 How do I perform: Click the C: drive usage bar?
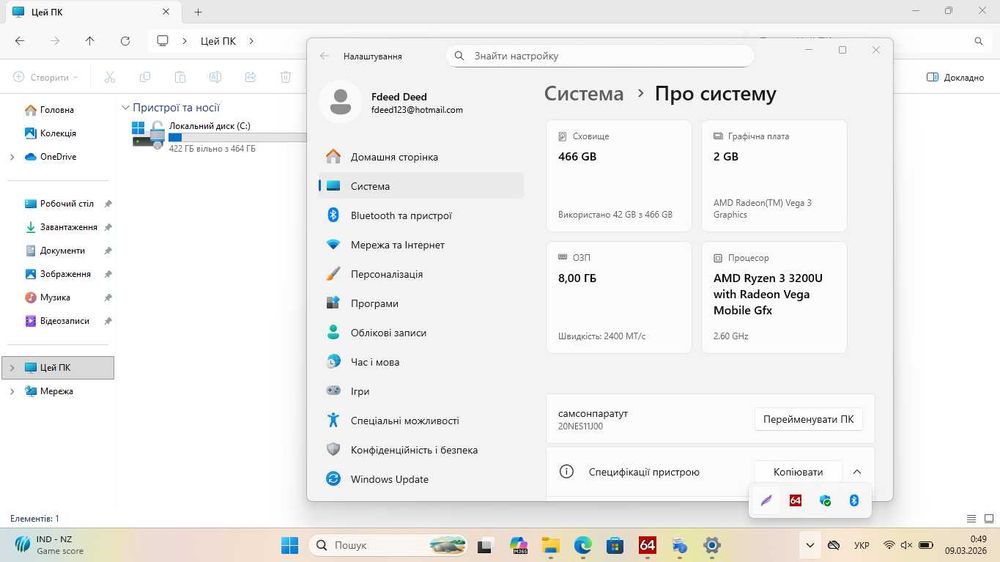point(237,137)
